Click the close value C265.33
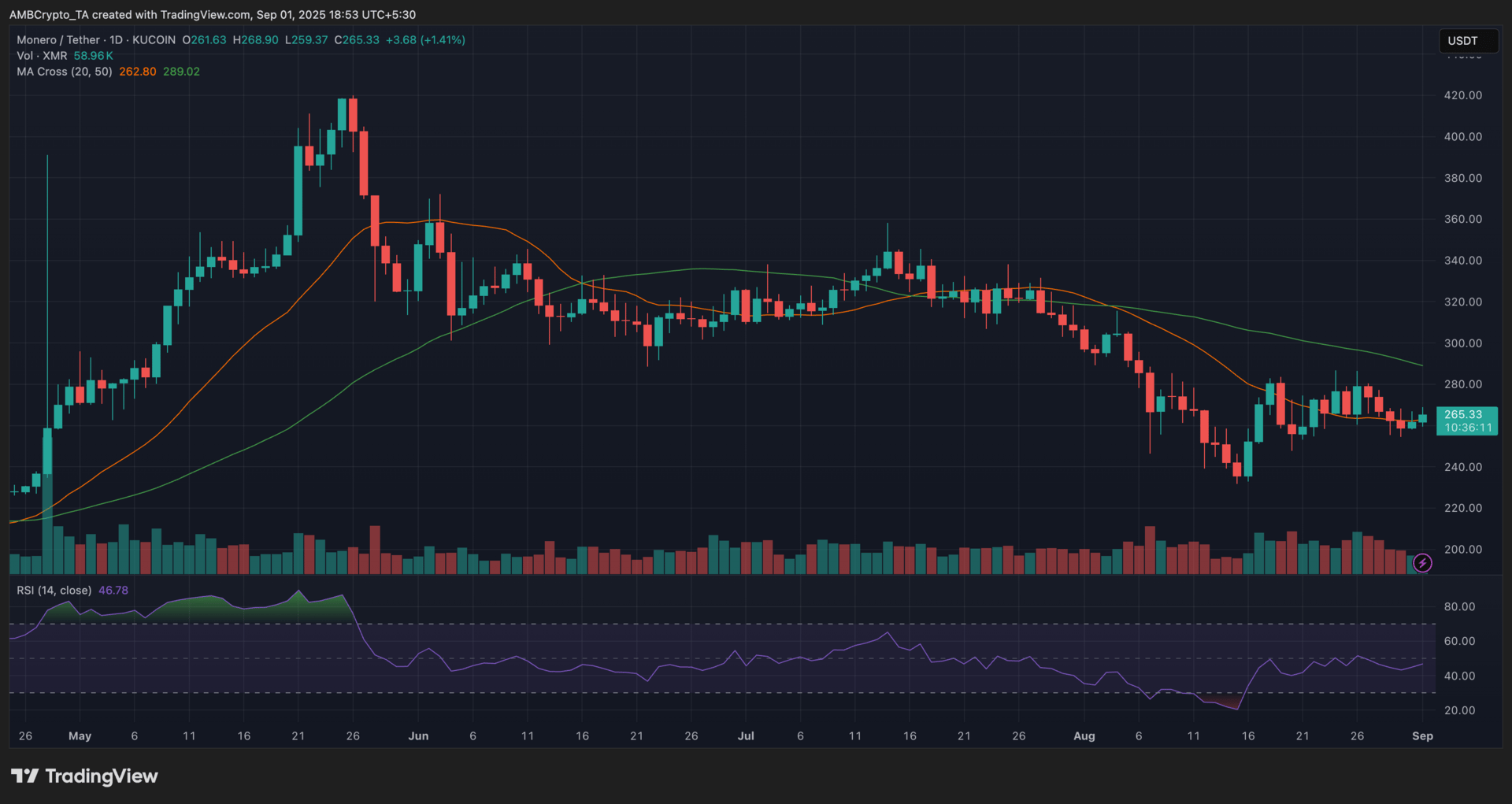This screenshot has height=804, width=1512. 357,40
